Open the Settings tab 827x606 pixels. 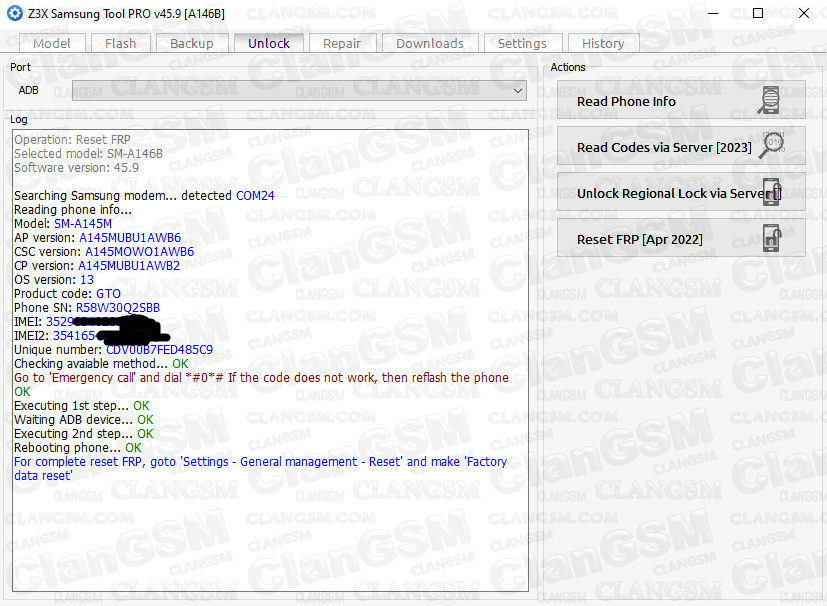click(x=522, y=43)
